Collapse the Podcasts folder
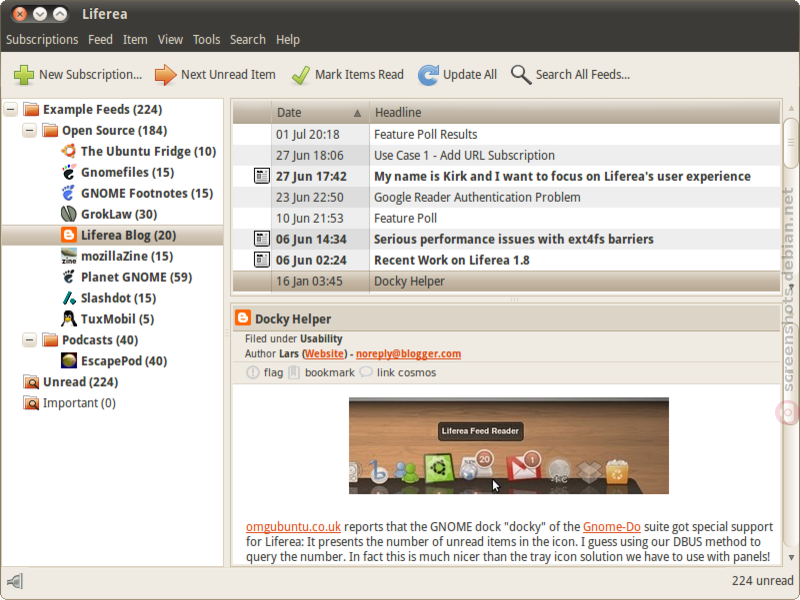Screen dimensions: 800x600 pyautogui.click(x=30, y=339)
